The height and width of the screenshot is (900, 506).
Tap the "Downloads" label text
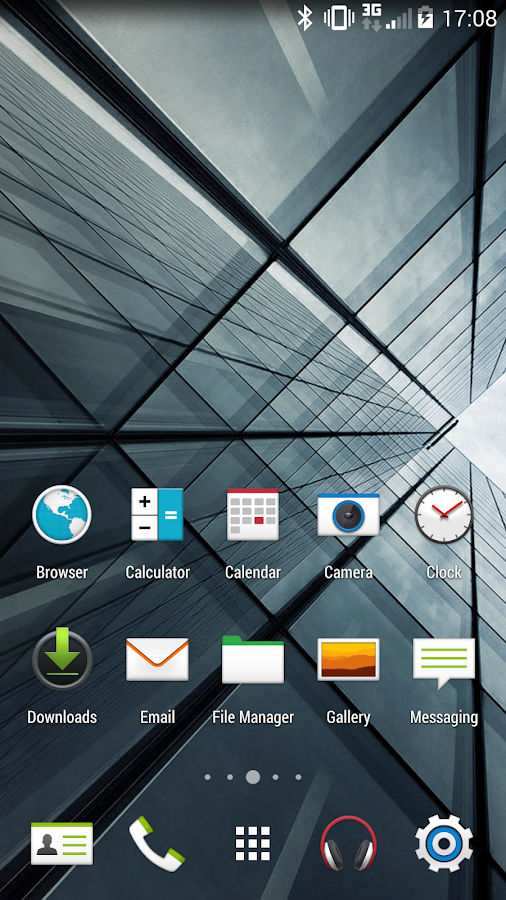tap(62, 717)
